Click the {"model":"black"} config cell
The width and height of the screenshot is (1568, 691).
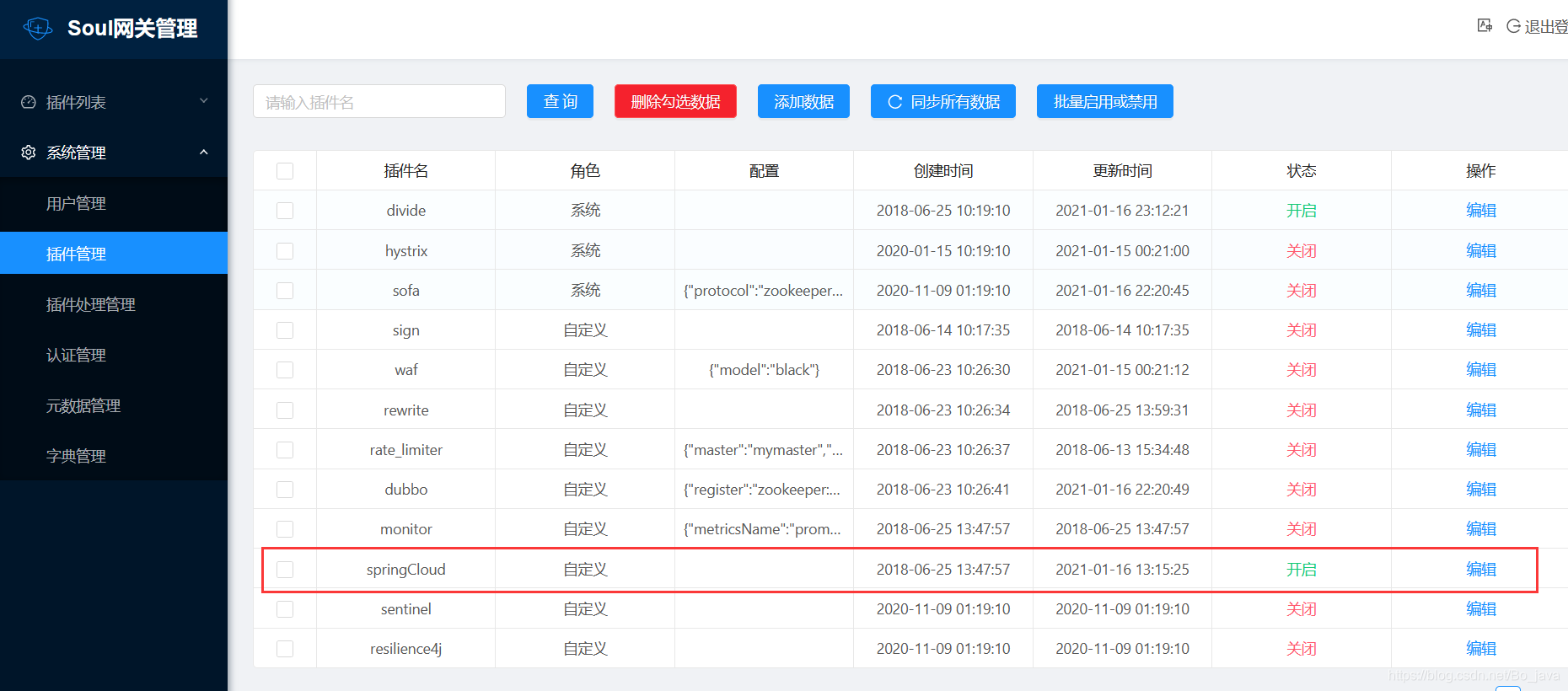point(765,370)
